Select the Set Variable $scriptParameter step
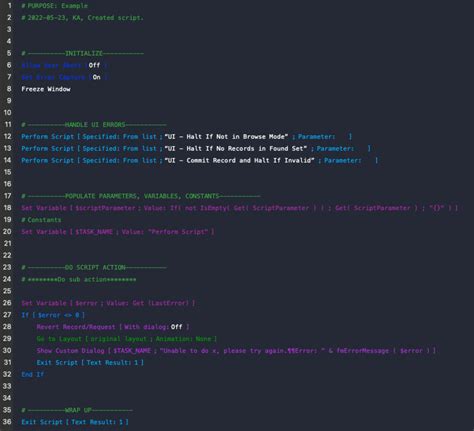The image size is (474, 431). (x=240, y=208)
